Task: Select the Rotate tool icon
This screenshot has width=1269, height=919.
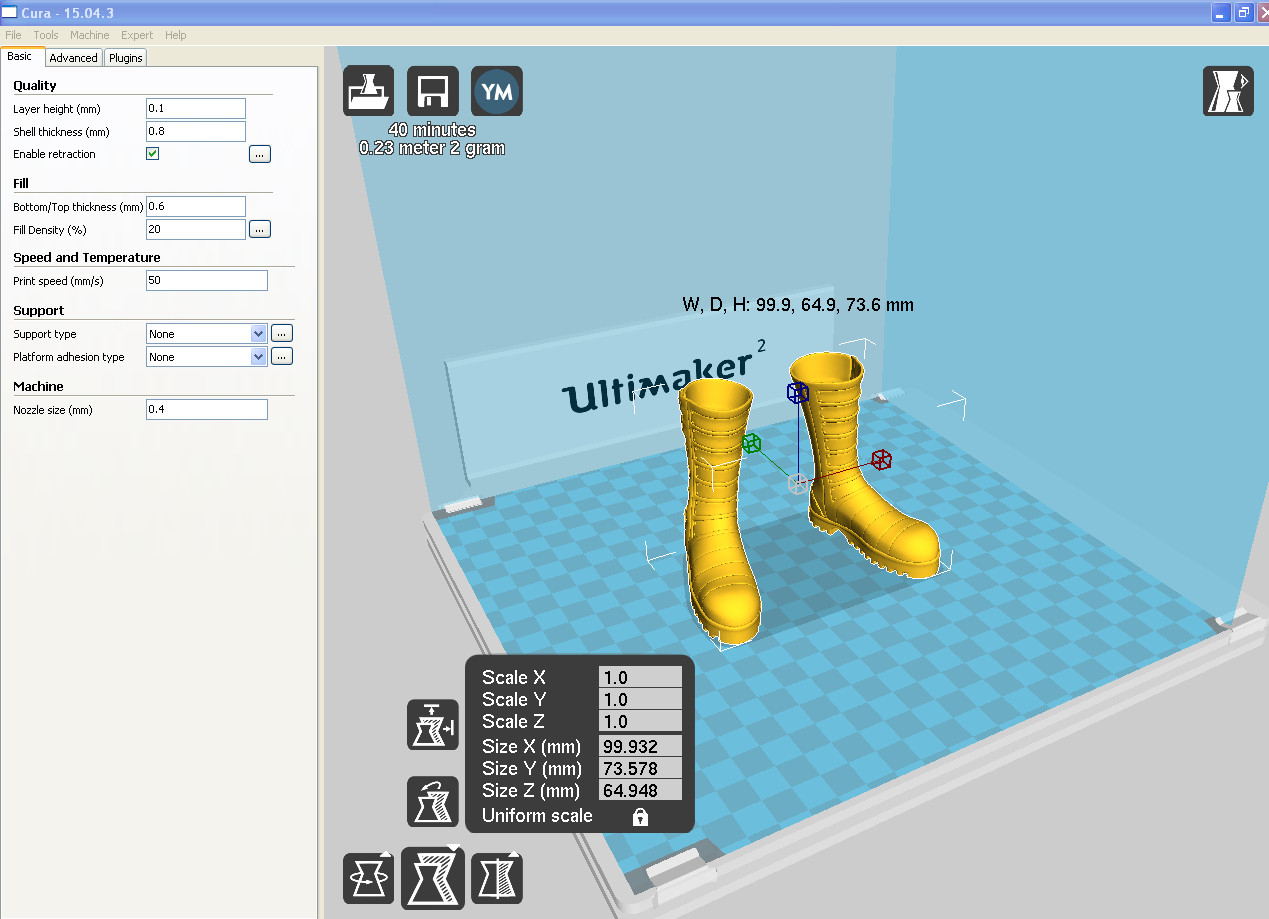Action: [x=368, y=879]
